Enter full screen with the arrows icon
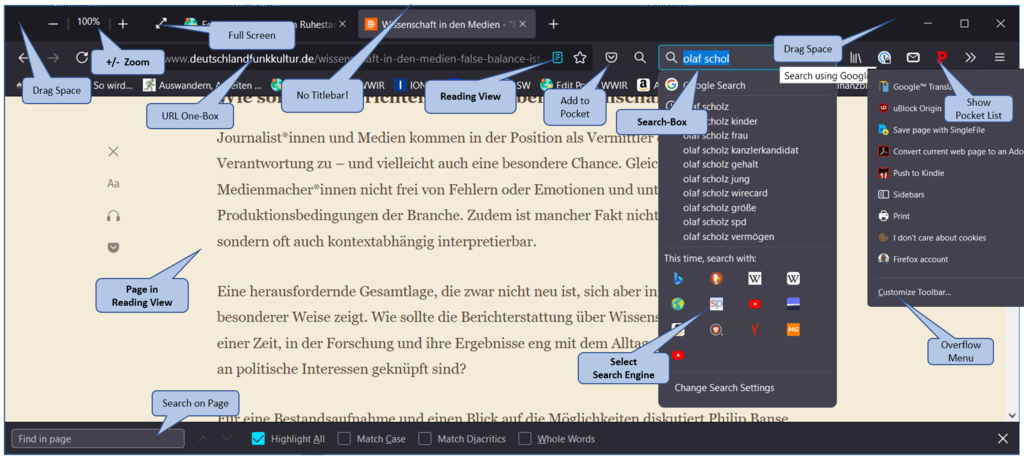Screen dimensions: 1024x460 point(161,23)
